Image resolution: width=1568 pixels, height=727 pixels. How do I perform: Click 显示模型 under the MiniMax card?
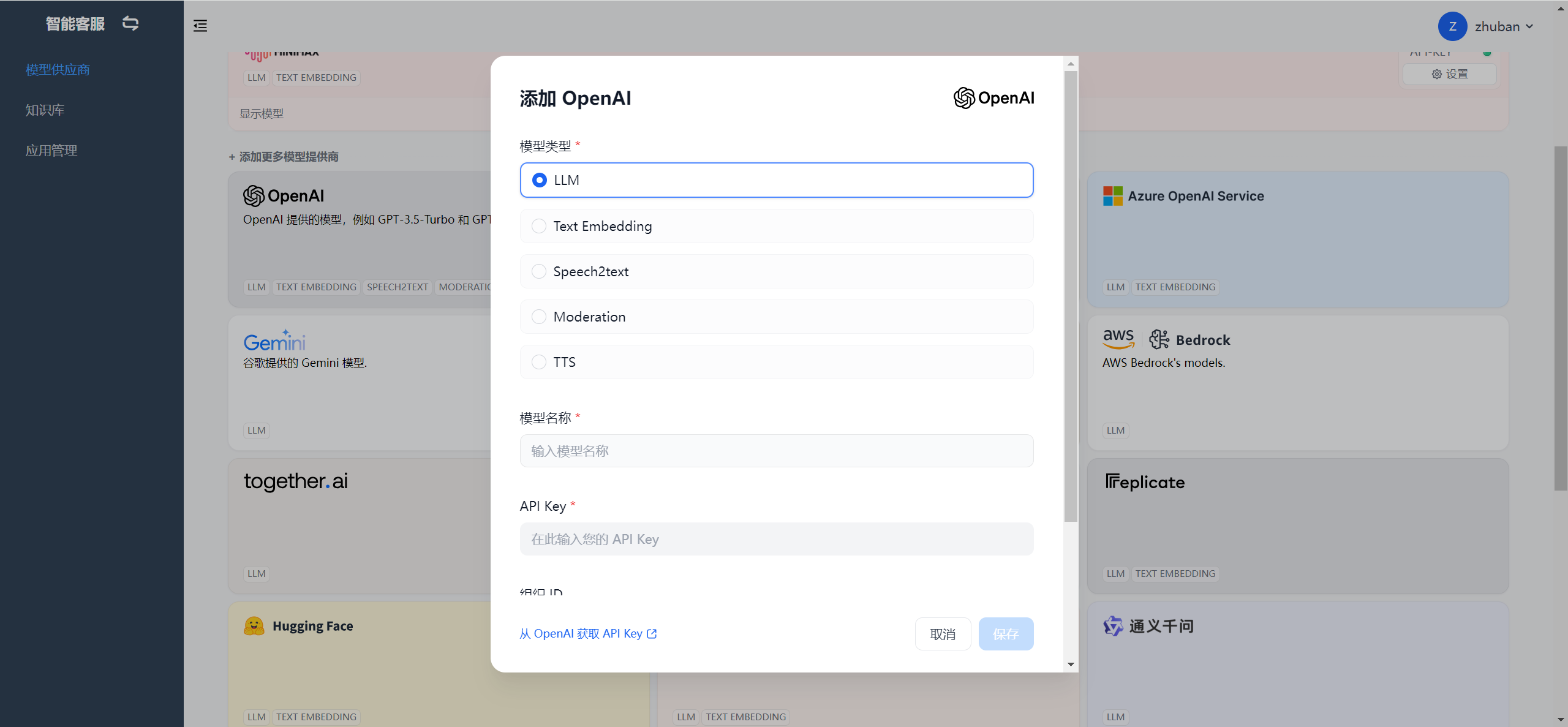tap(262, 114)
